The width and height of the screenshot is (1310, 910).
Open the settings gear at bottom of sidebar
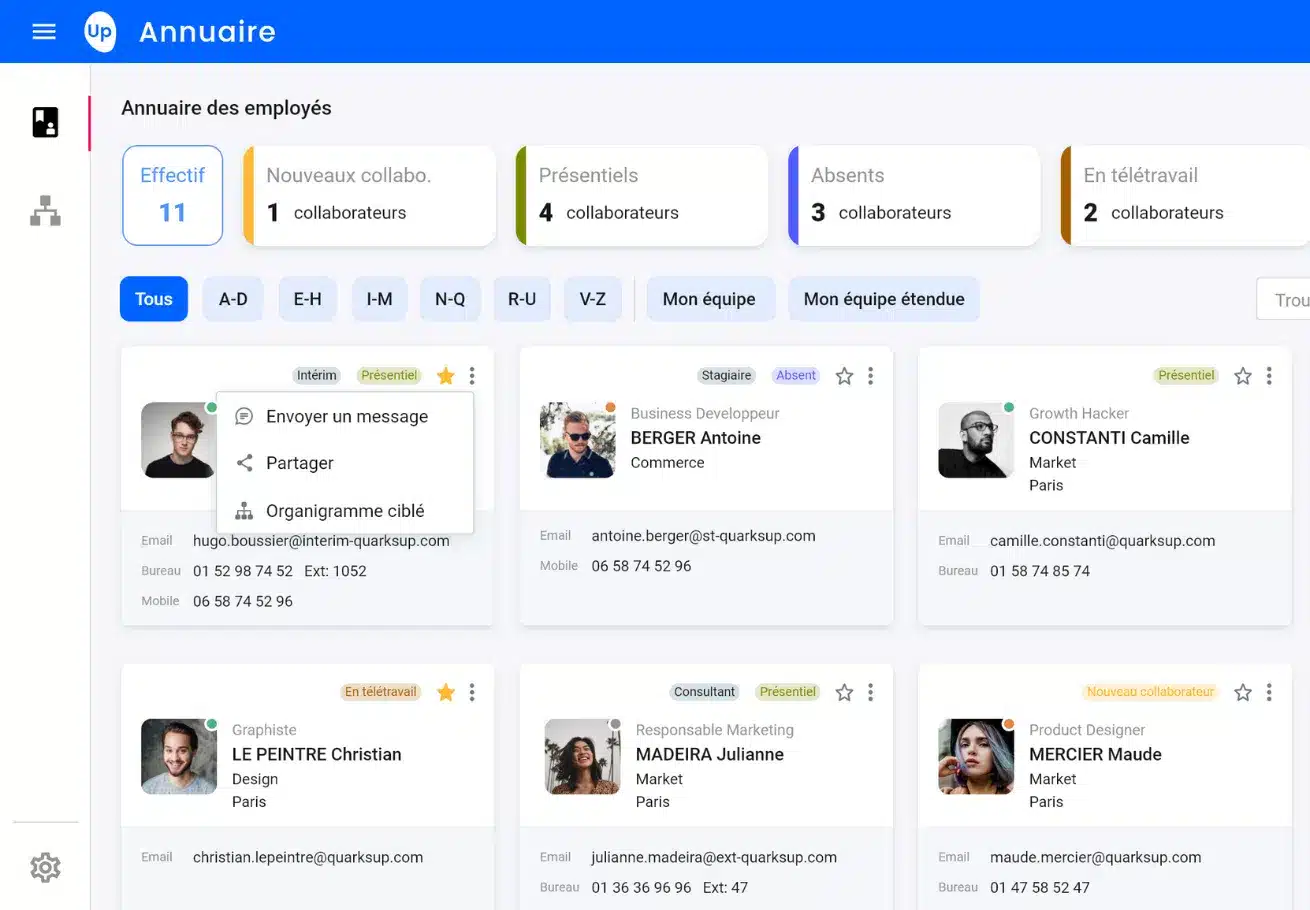[44, 868]
